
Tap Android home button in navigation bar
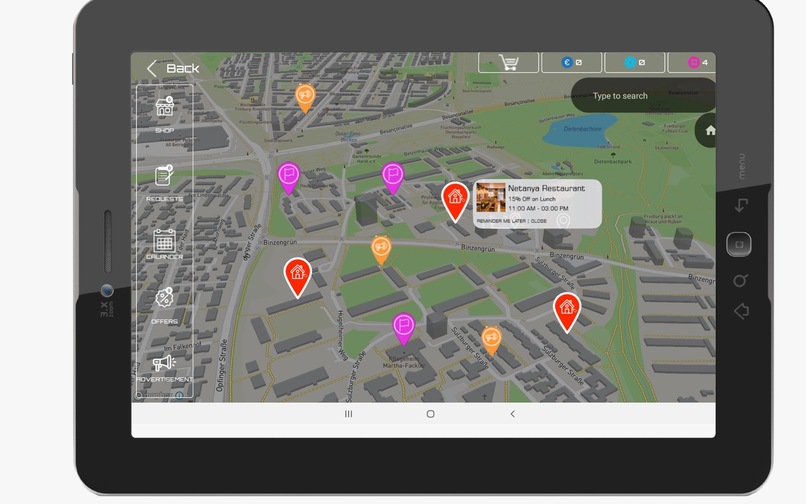click(x=430, y=414)
